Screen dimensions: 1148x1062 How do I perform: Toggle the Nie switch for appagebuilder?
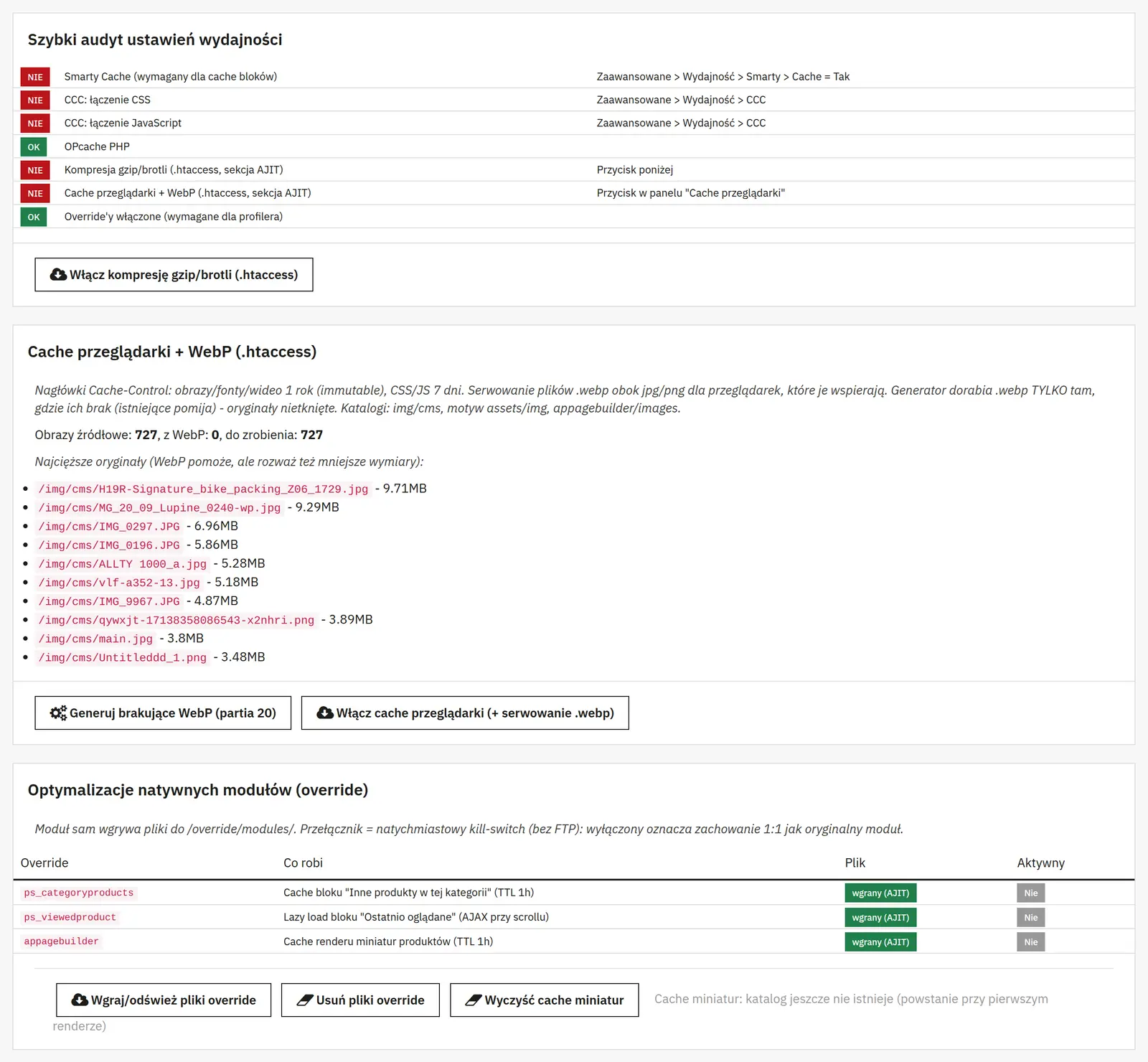pyautogui.click(x=1031, y=942)
